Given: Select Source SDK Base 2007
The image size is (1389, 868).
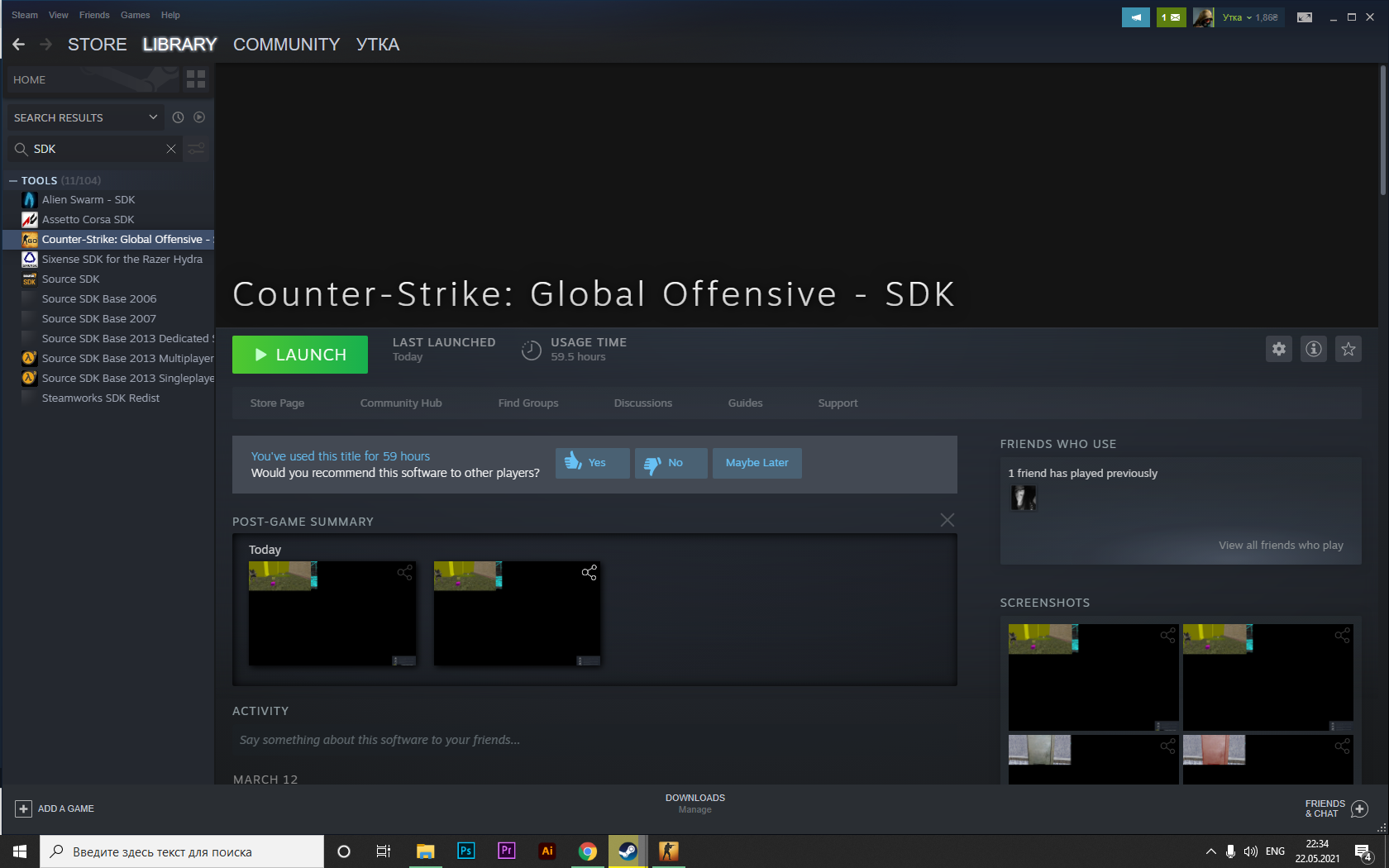Looking at the screenshot, I should point(108,319).
